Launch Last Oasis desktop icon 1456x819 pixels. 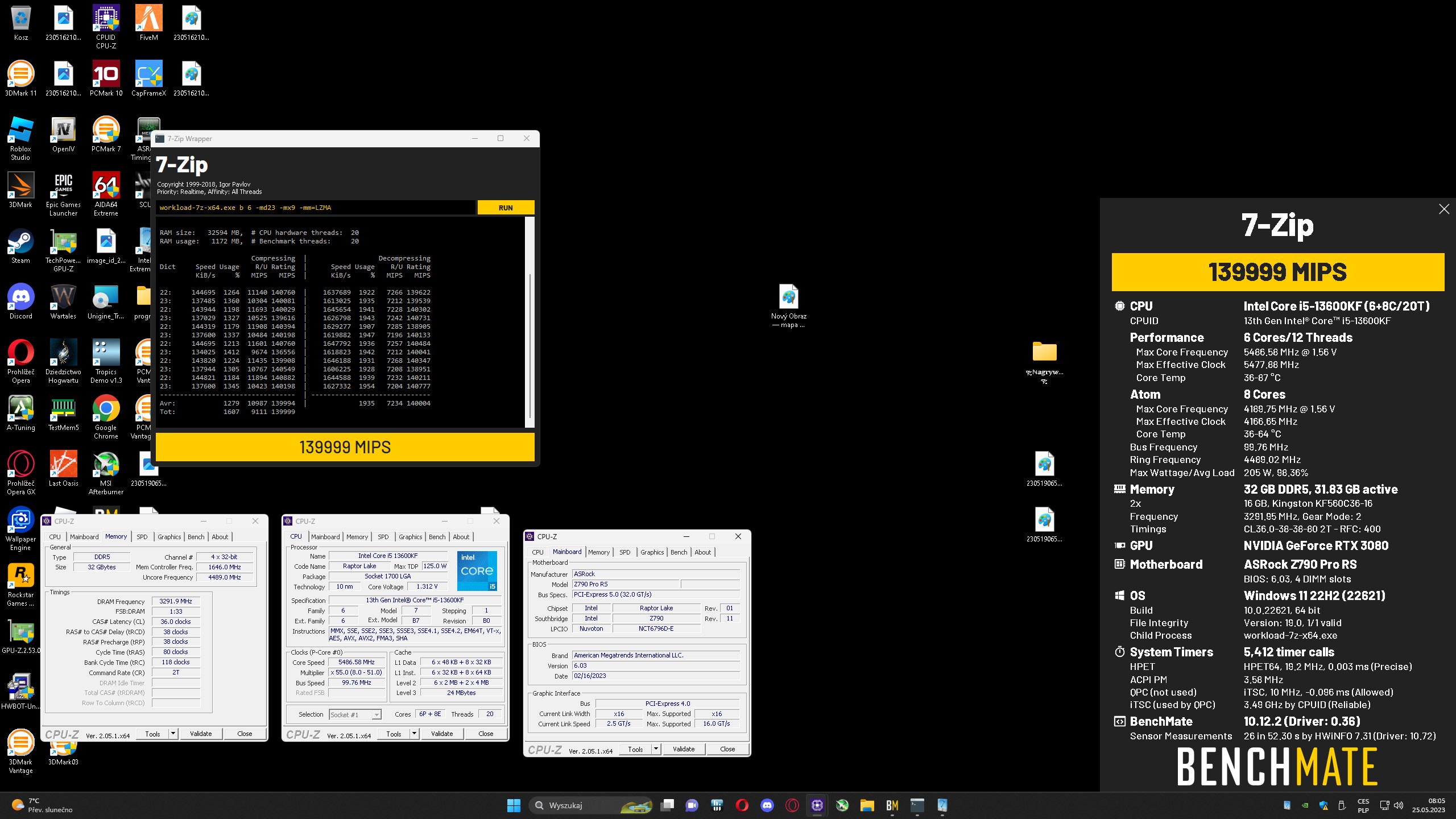(63, 469)
